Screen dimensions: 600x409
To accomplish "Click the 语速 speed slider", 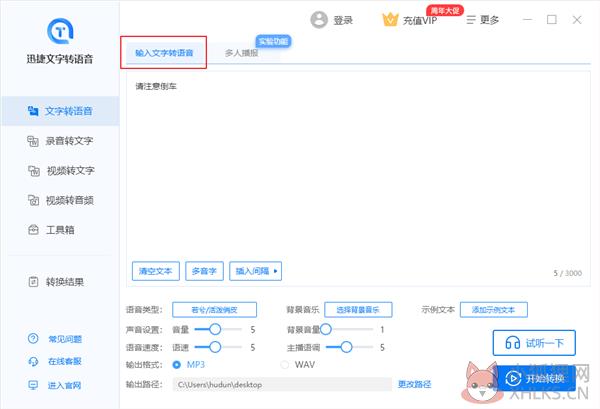I will 218,347.
